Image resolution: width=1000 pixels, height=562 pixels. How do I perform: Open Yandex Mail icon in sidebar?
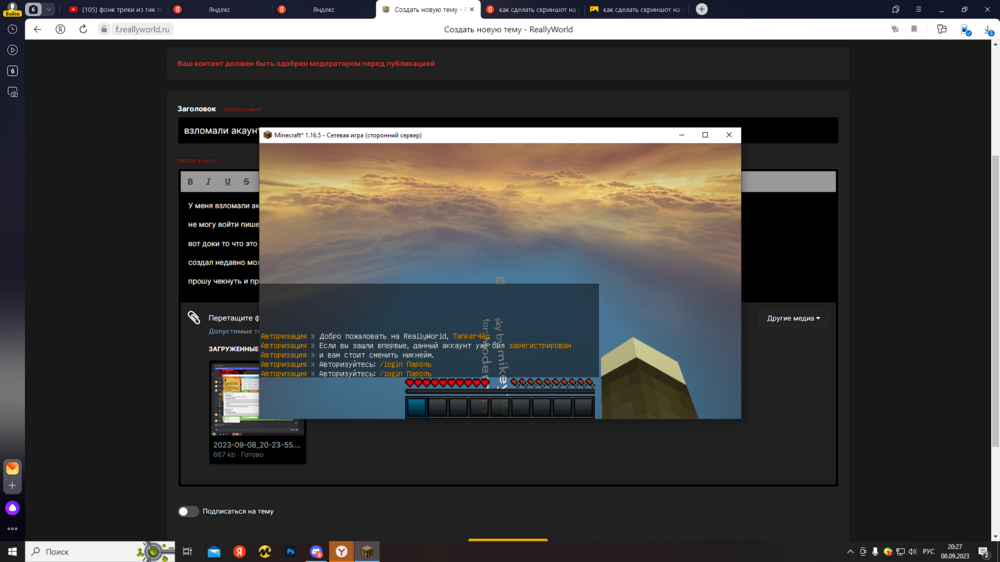12,468
